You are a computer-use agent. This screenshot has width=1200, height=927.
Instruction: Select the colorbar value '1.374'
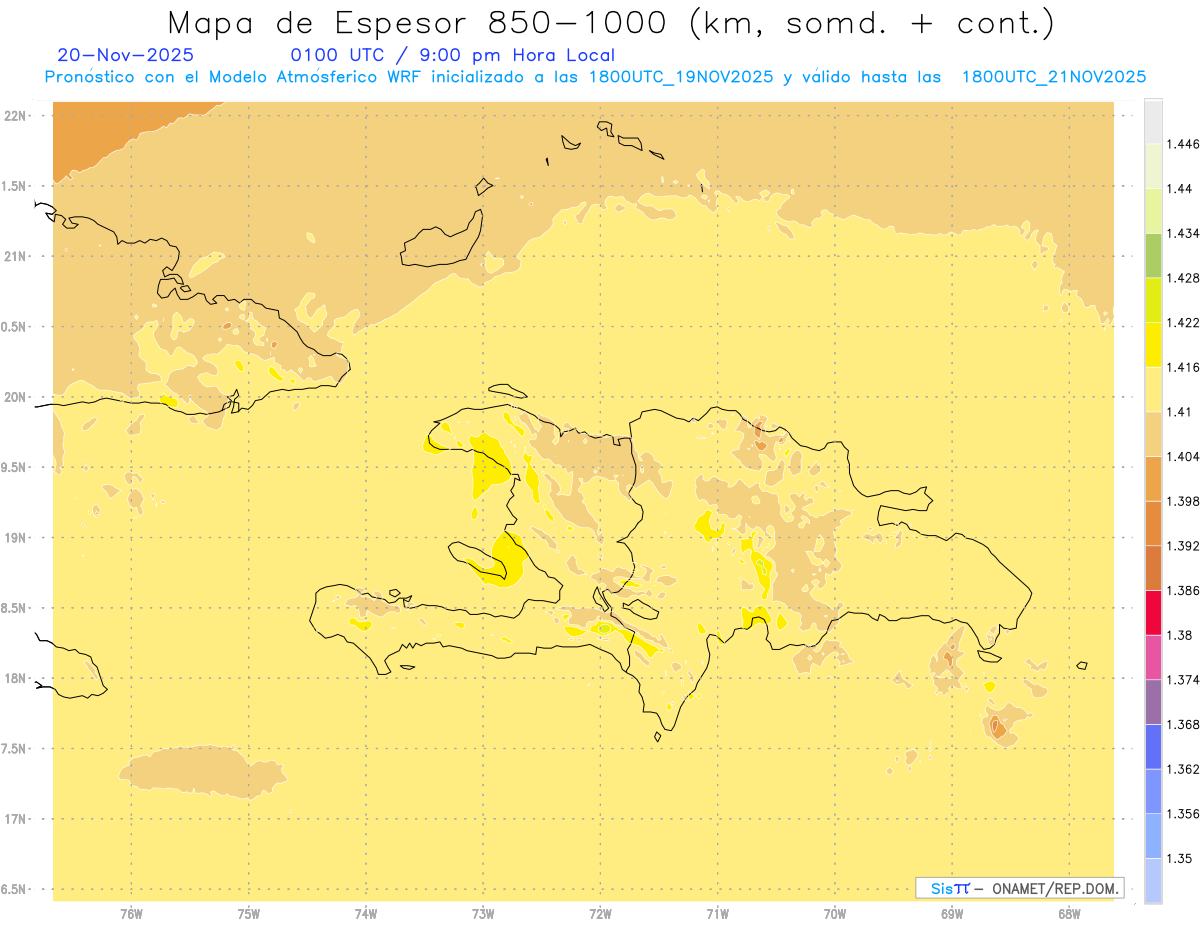point(1181,680)
